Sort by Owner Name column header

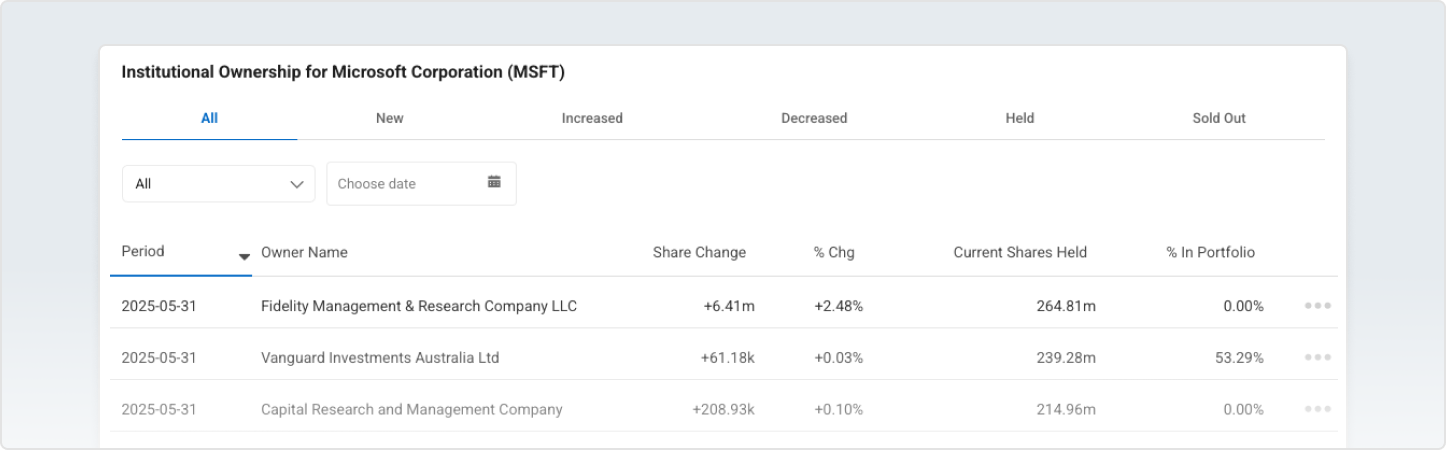pos(304,252)
